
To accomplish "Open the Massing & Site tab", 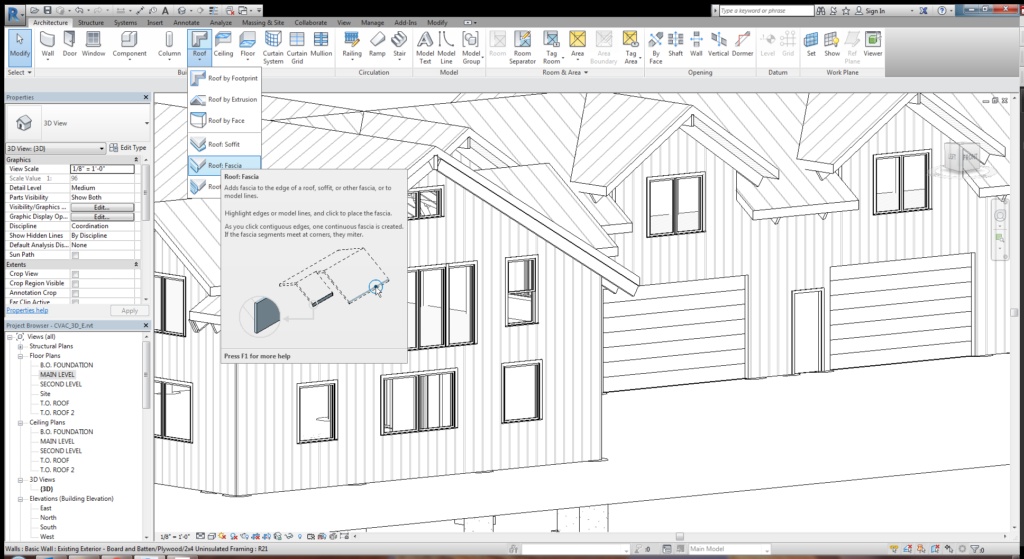I will [x=263, y=22].
